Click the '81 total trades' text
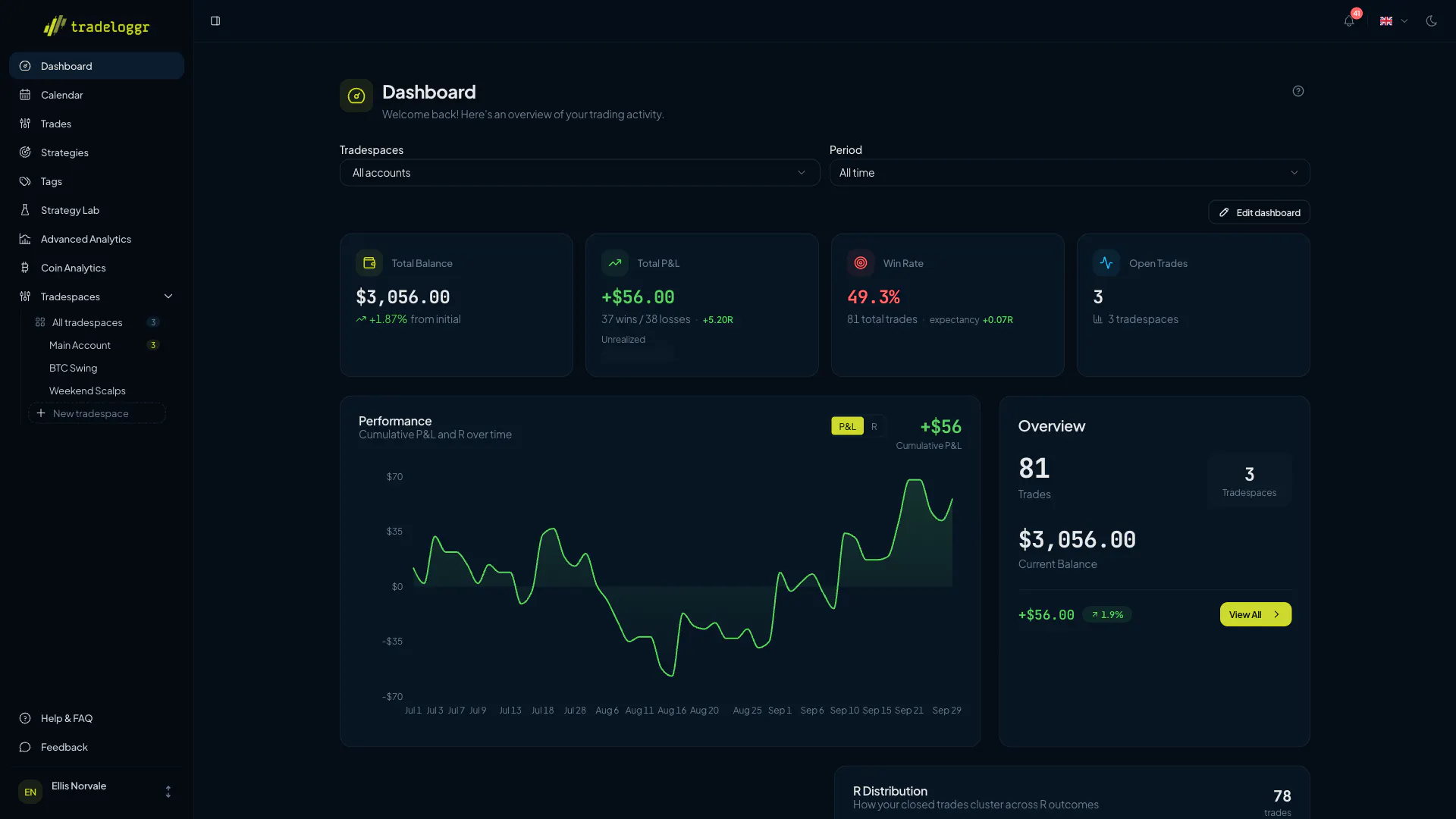 (882, 319)
